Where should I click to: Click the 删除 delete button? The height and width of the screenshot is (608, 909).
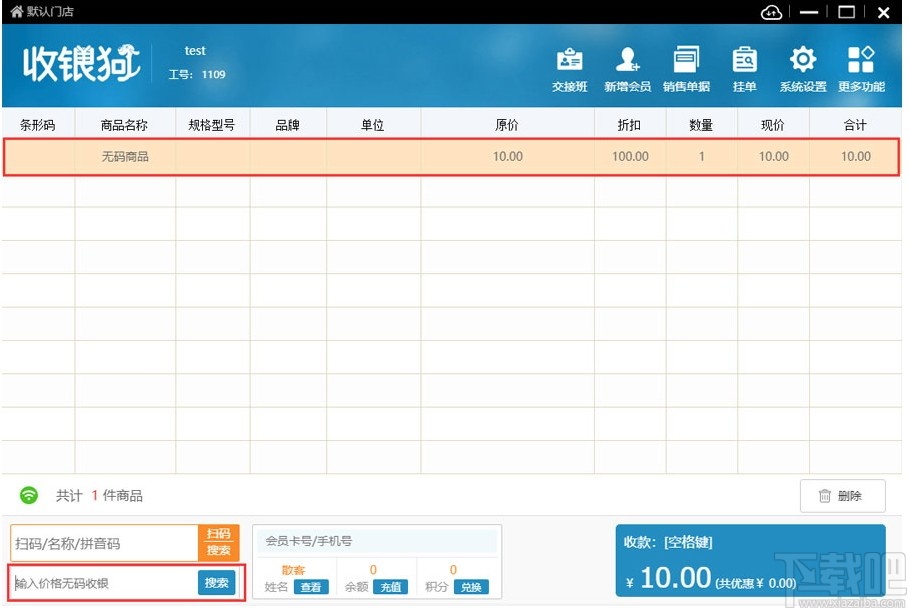point(842,495)
